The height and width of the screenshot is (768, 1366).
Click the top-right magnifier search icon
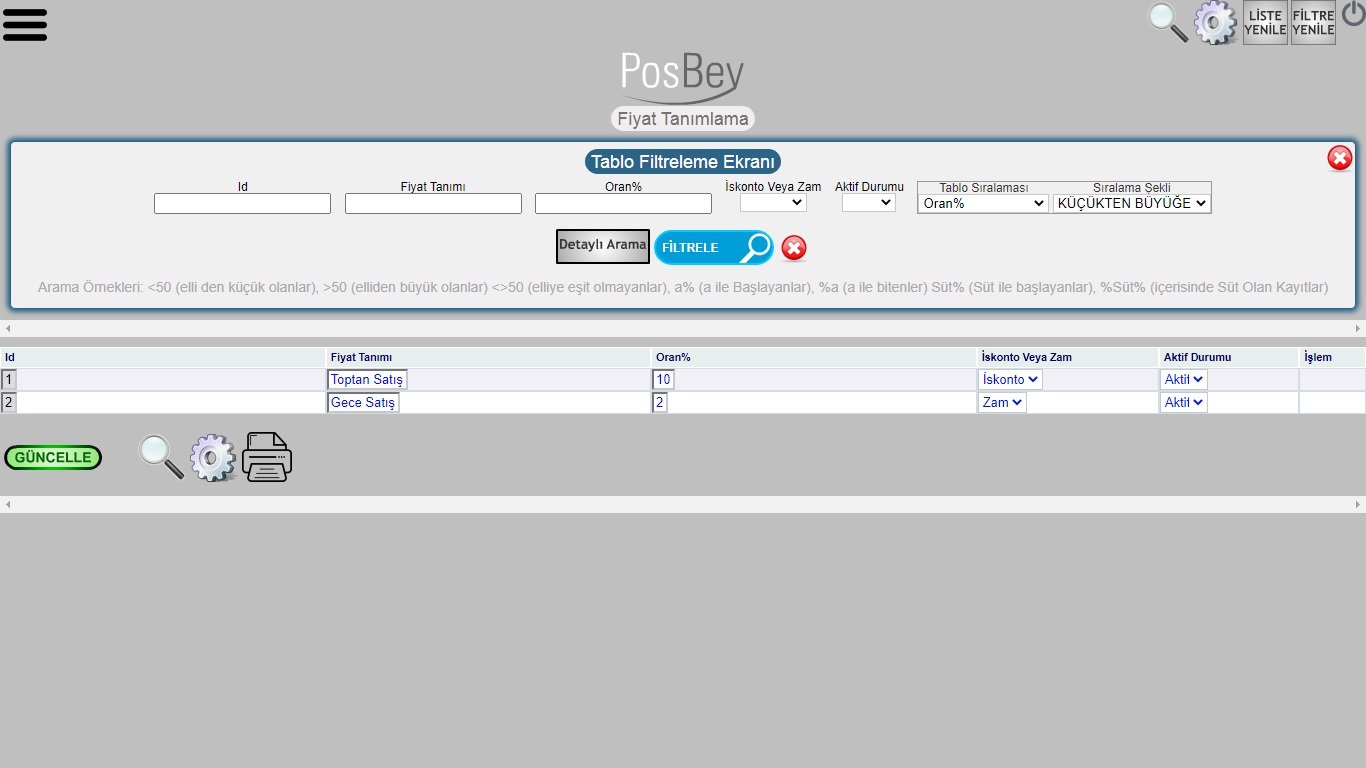tap(1167, 22)
